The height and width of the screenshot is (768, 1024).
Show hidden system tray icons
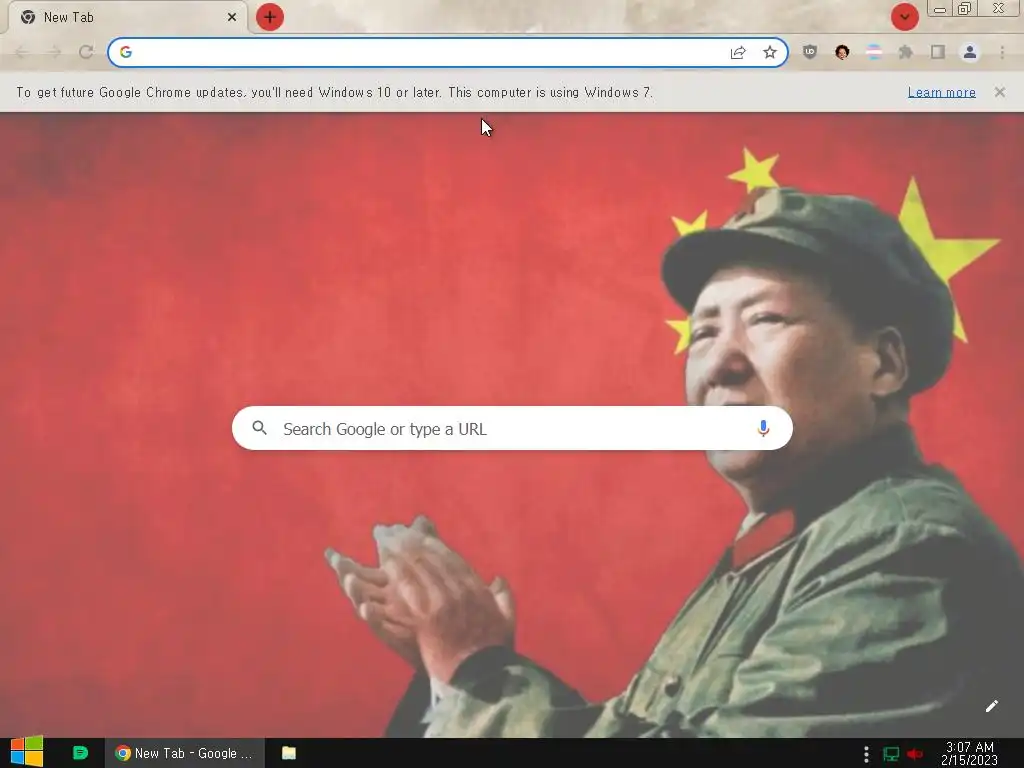point(866,754)
